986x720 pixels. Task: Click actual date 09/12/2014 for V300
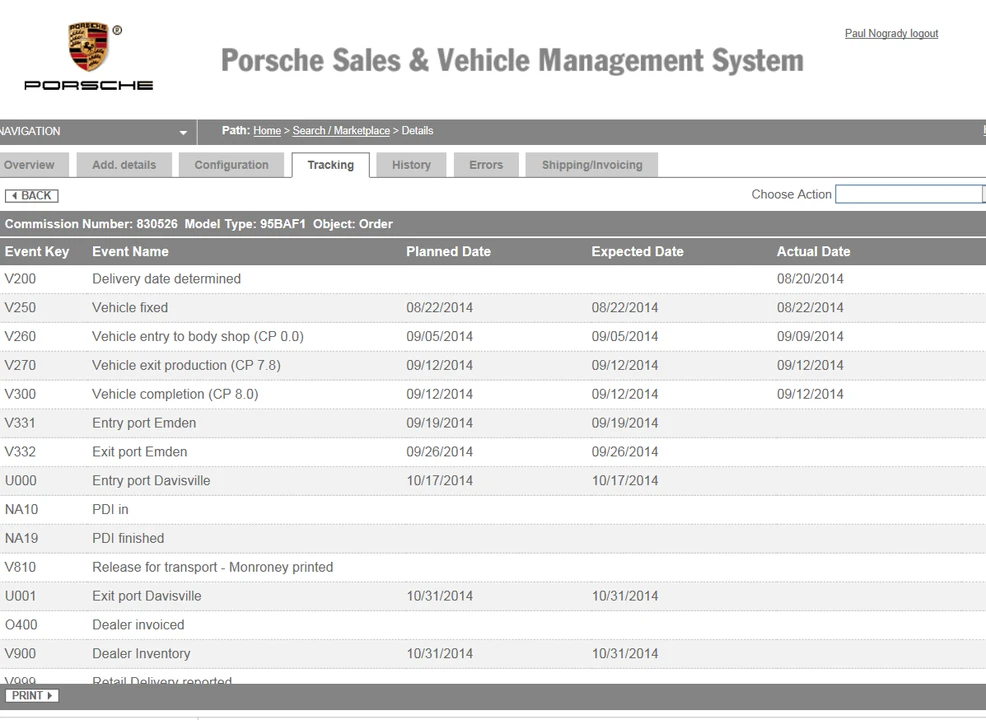pyautogui.click(x=810, y=394)
